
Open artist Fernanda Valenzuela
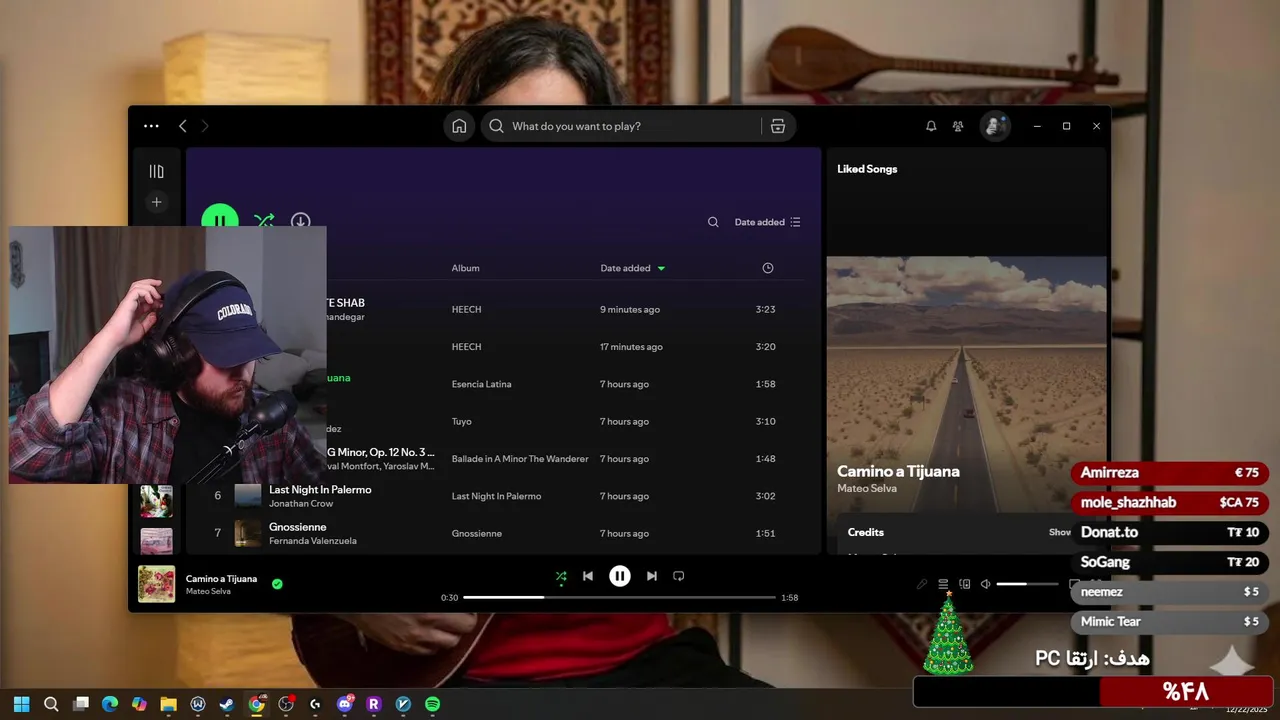(313, 541)
